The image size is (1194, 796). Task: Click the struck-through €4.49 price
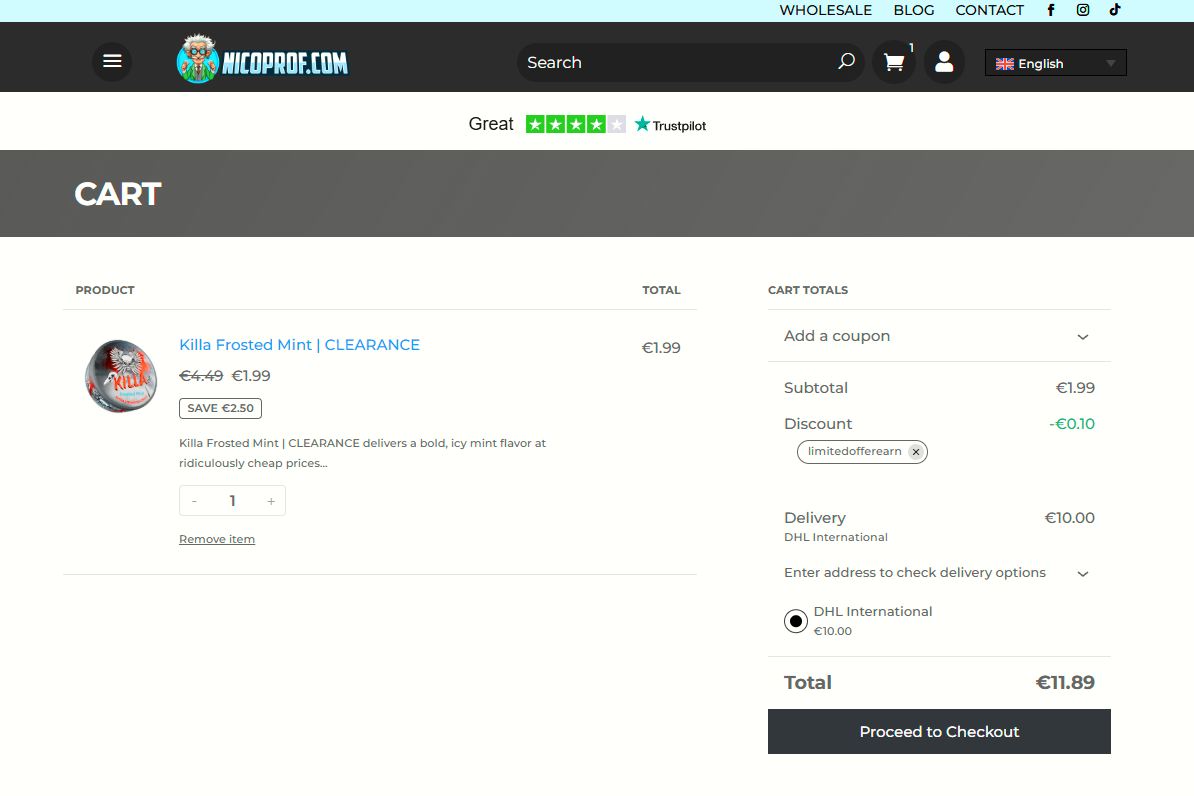point(201,376)
